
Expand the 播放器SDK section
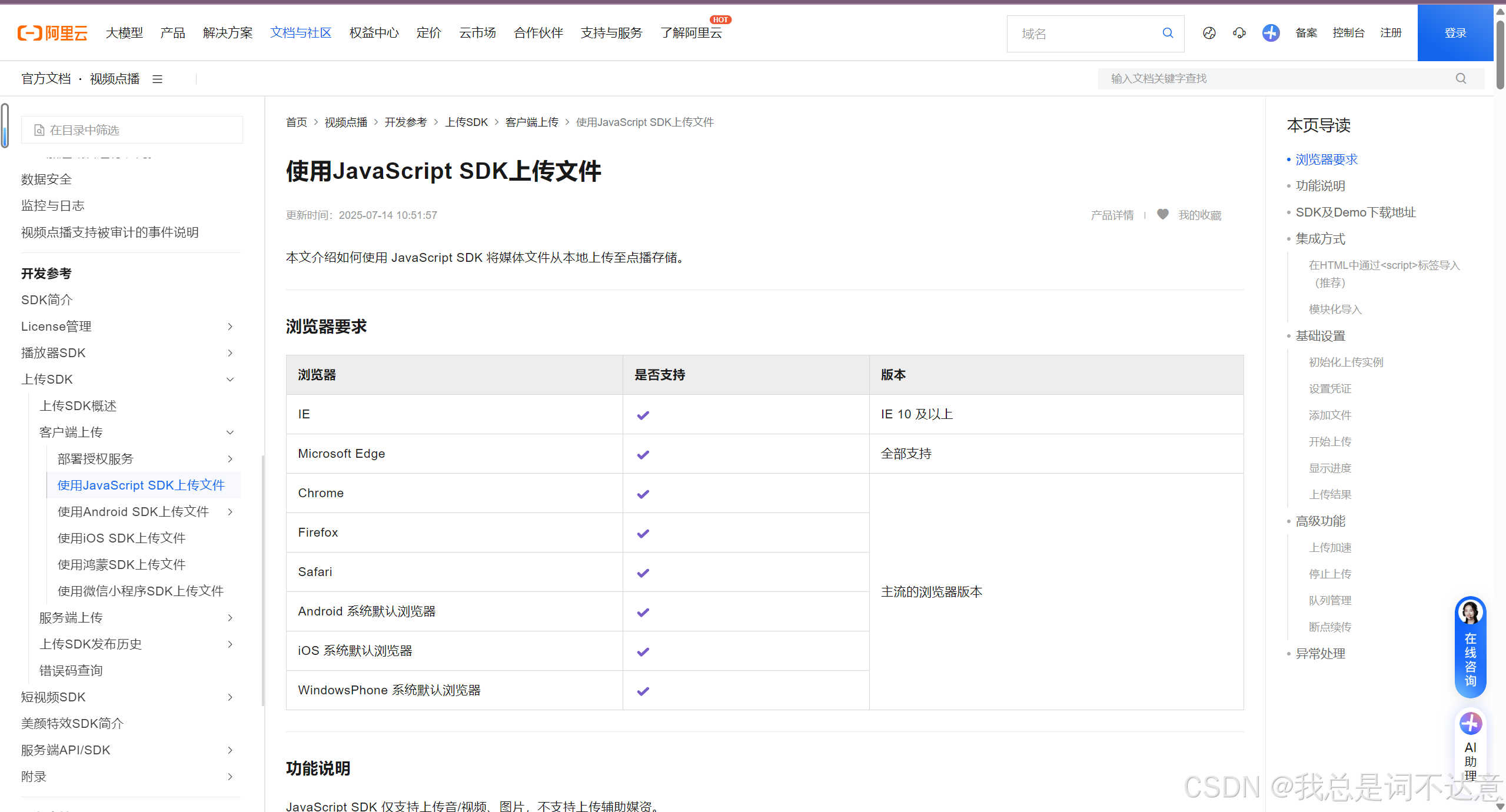[x=230, y=353]
